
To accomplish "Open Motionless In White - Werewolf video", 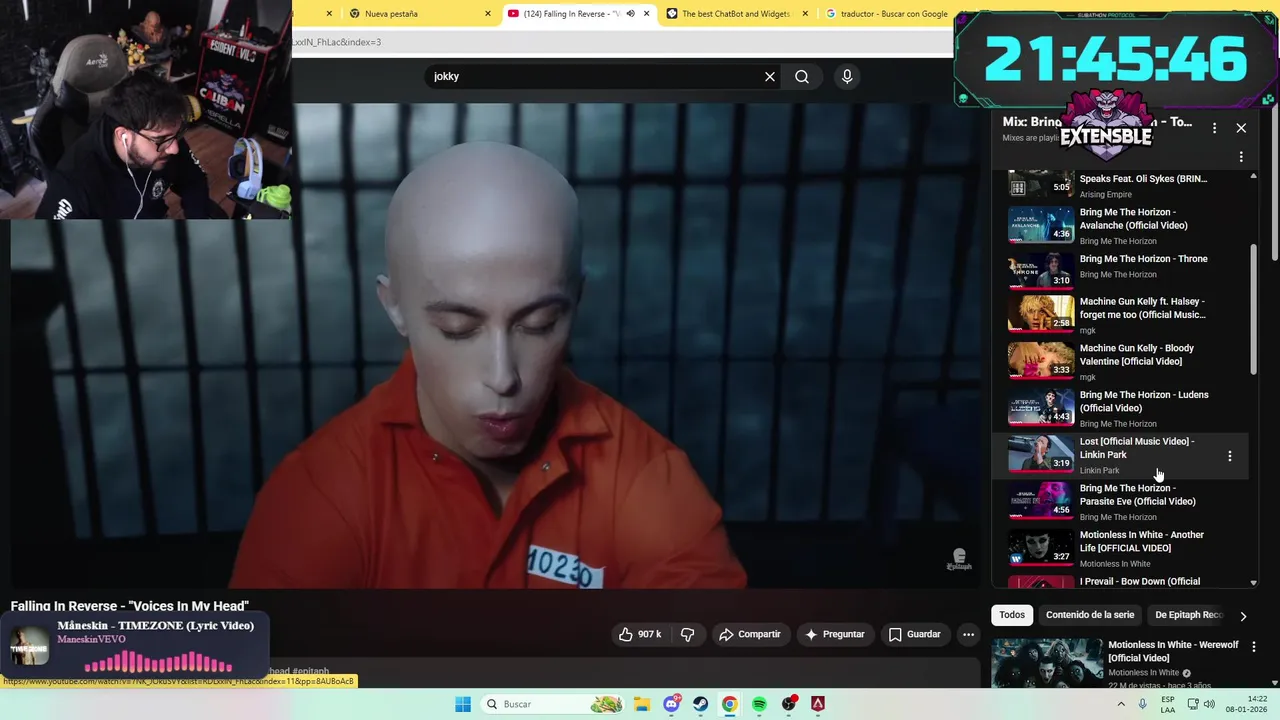I will 1173,651.
